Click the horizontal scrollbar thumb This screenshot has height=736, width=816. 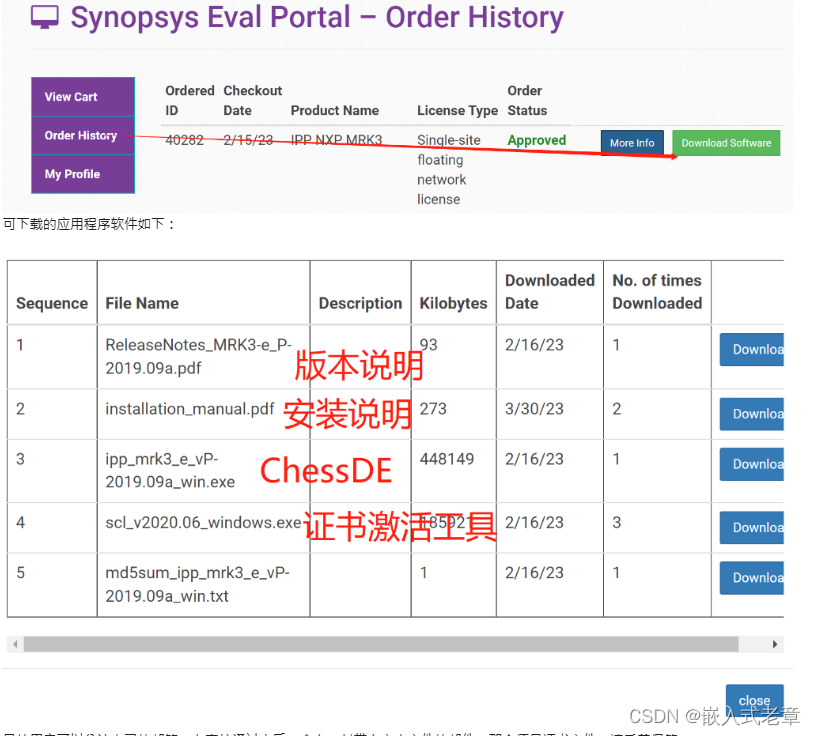point(381,644)
